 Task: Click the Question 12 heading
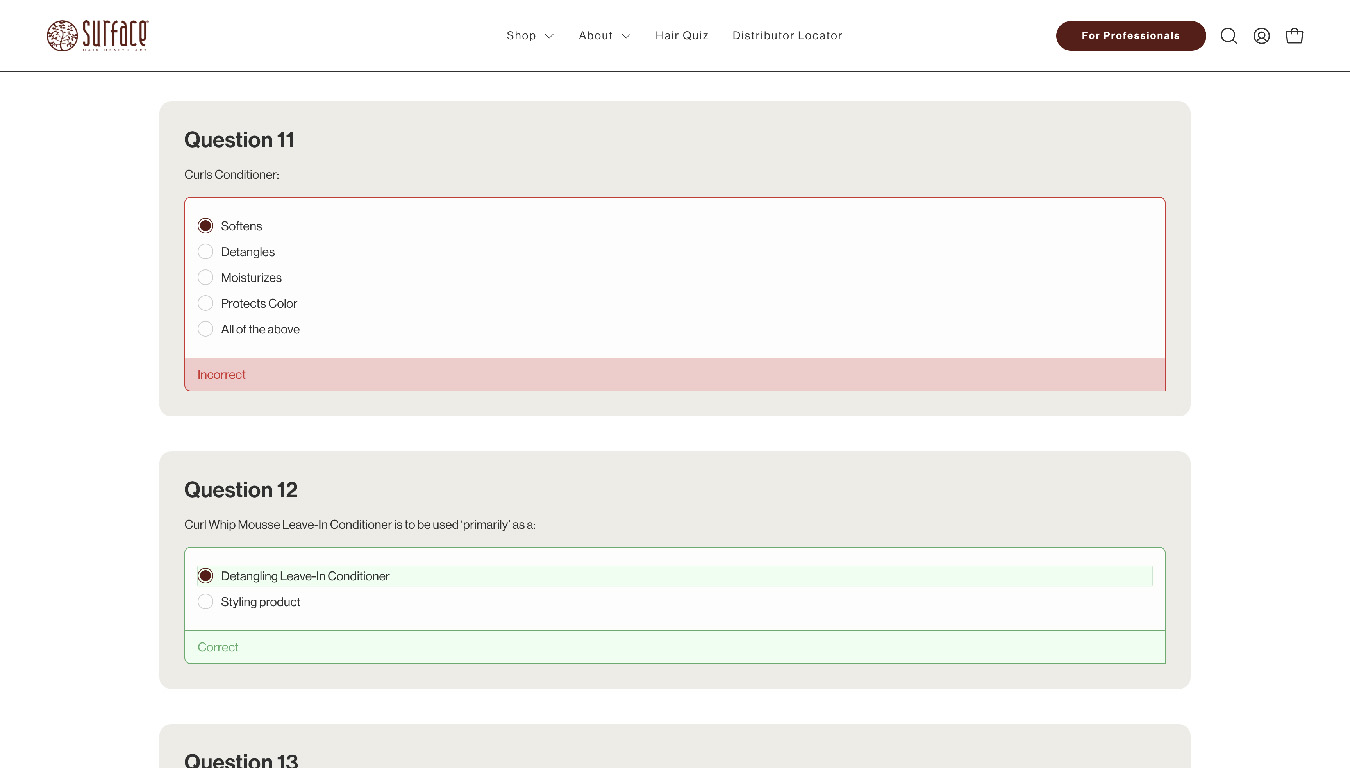[241, 490]
